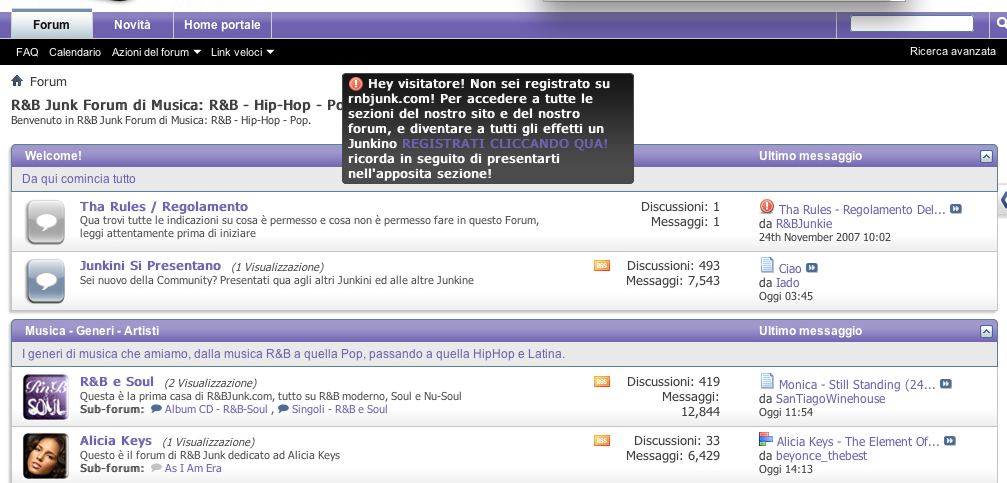Open the Ricerca avanzata link
This screenshot has height=483, width=1007.
click(952, 52)
